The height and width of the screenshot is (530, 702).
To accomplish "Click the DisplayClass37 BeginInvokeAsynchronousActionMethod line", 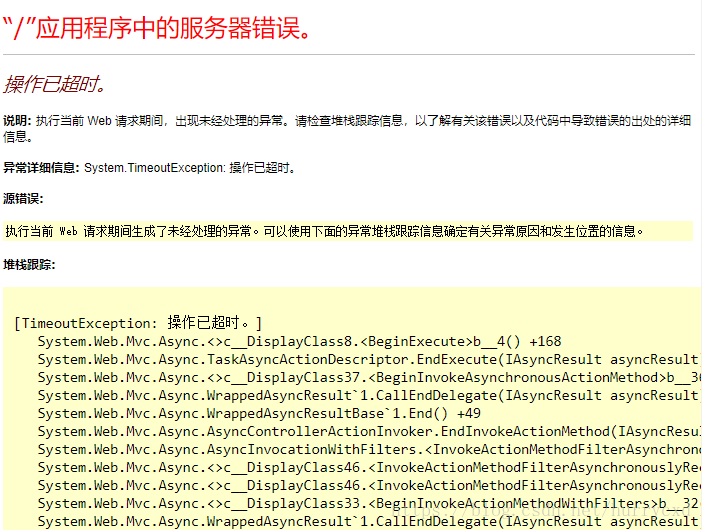I will (x=369, y=377).
